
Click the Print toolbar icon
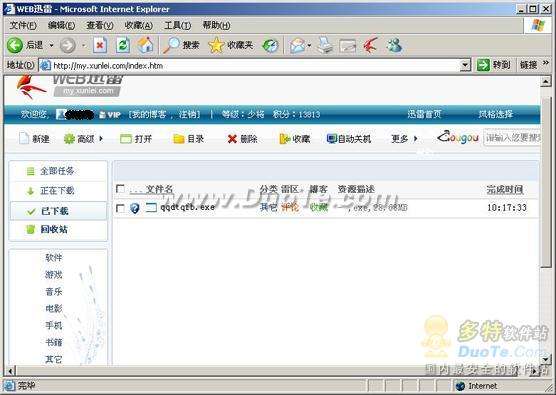click(325, 45)
